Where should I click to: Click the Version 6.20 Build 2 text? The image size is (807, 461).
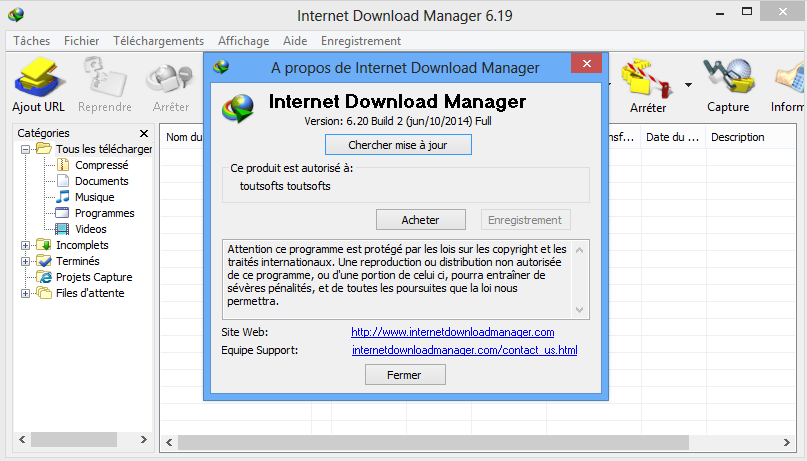point(398,121)
